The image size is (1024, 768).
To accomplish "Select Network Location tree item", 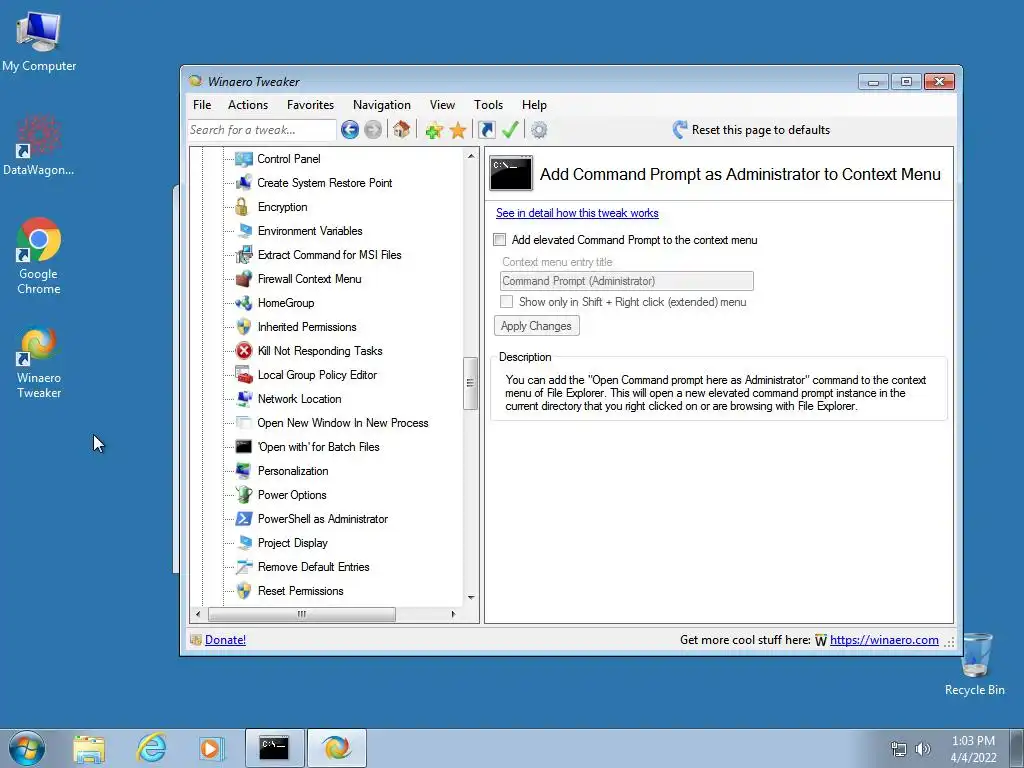I will click(x=299, y=399).
